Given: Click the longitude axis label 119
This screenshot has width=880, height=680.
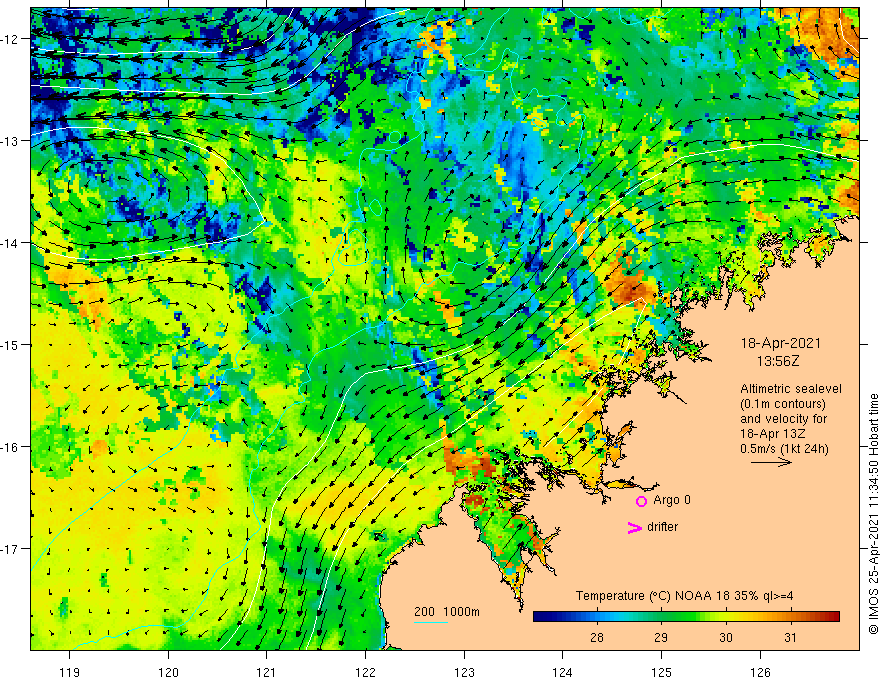Looking at the screenshot, I should click(x=70, y=672).
